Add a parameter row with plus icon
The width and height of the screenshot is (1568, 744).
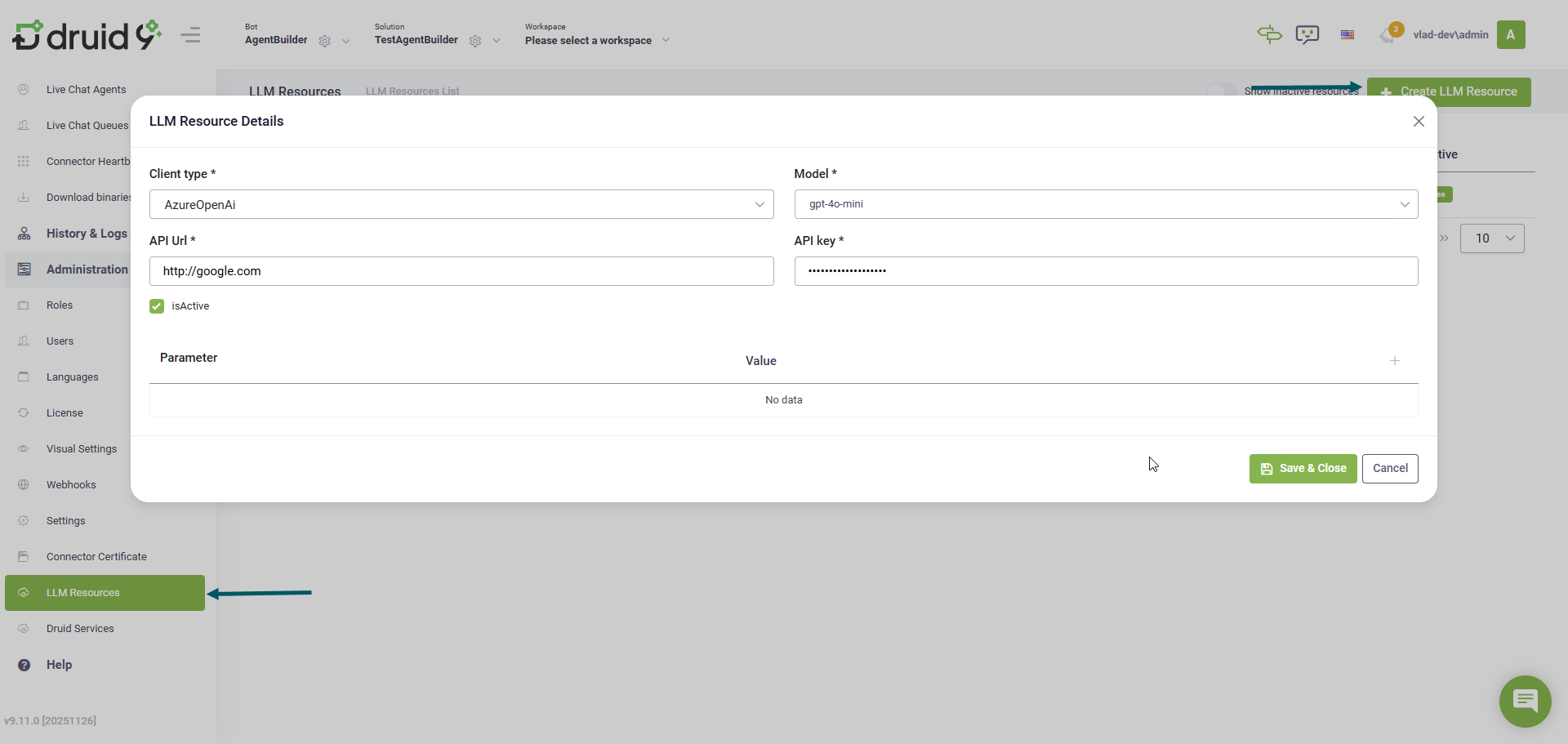coord(1395,361)
